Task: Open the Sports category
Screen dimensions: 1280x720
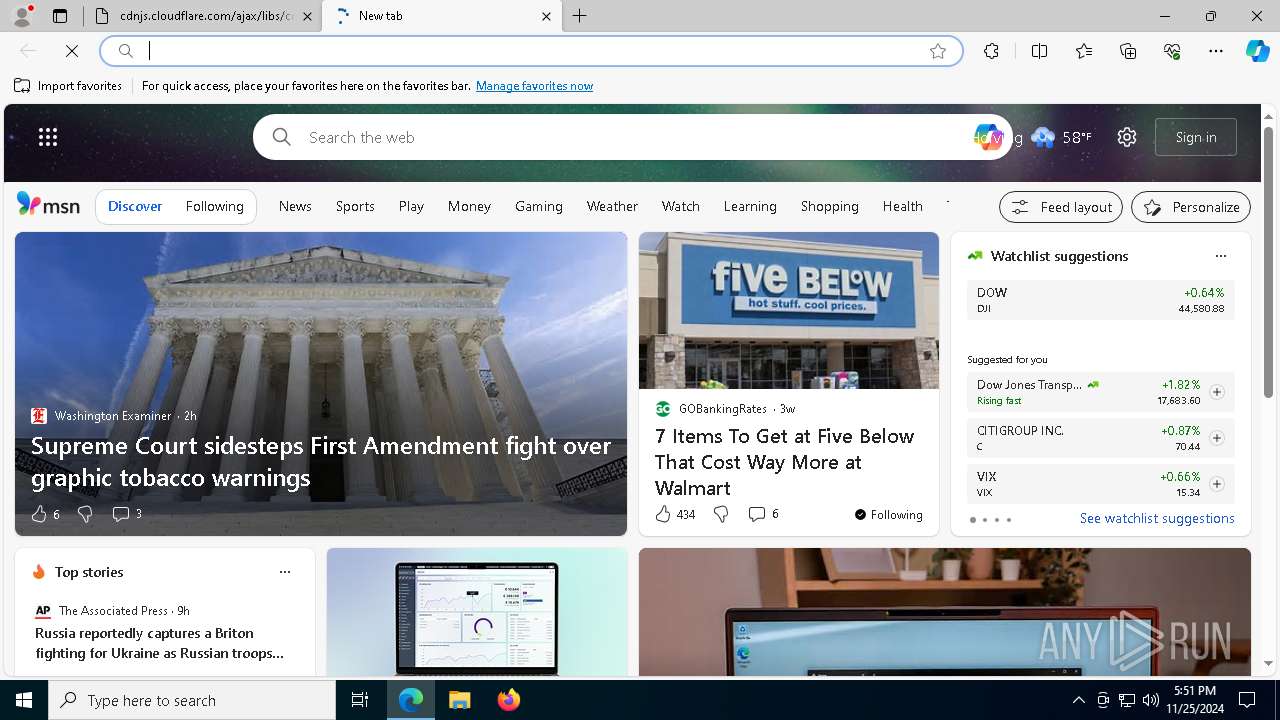Action: 355,206
